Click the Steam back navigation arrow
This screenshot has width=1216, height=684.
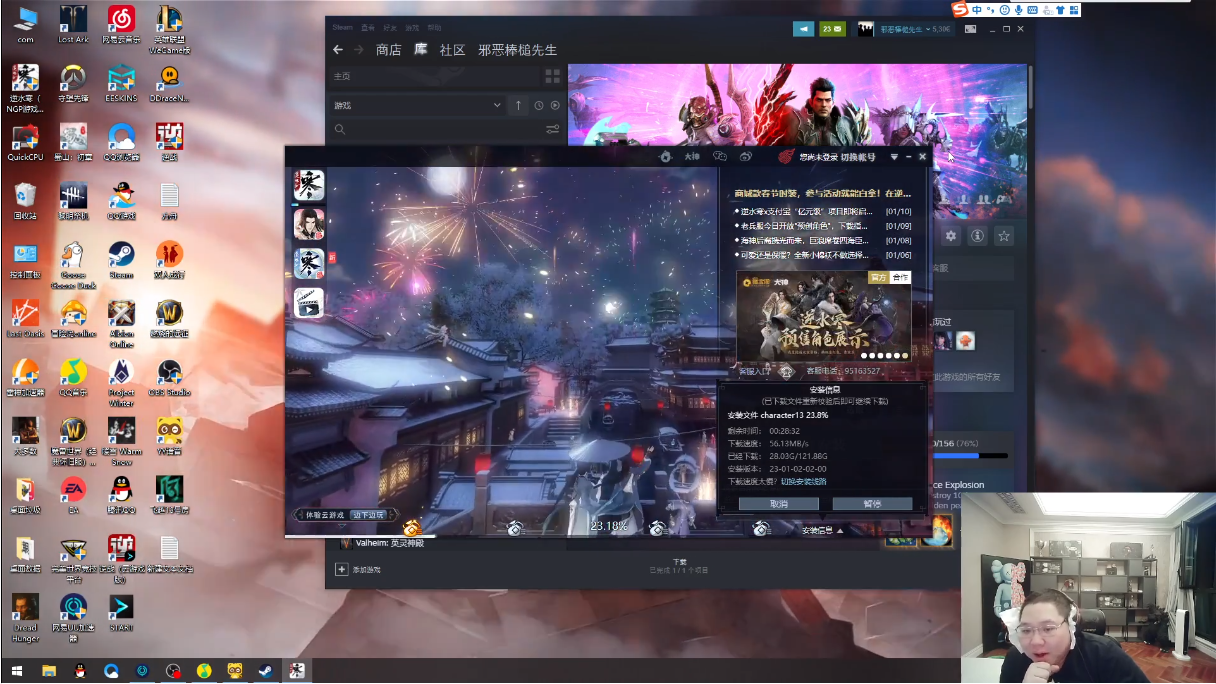pos(338,50)
